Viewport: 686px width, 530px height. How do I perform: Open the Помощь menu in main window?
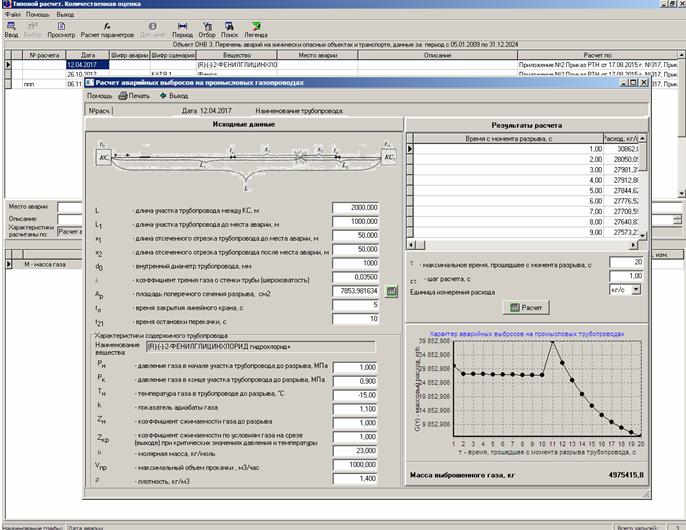click(x=37, y=15)
